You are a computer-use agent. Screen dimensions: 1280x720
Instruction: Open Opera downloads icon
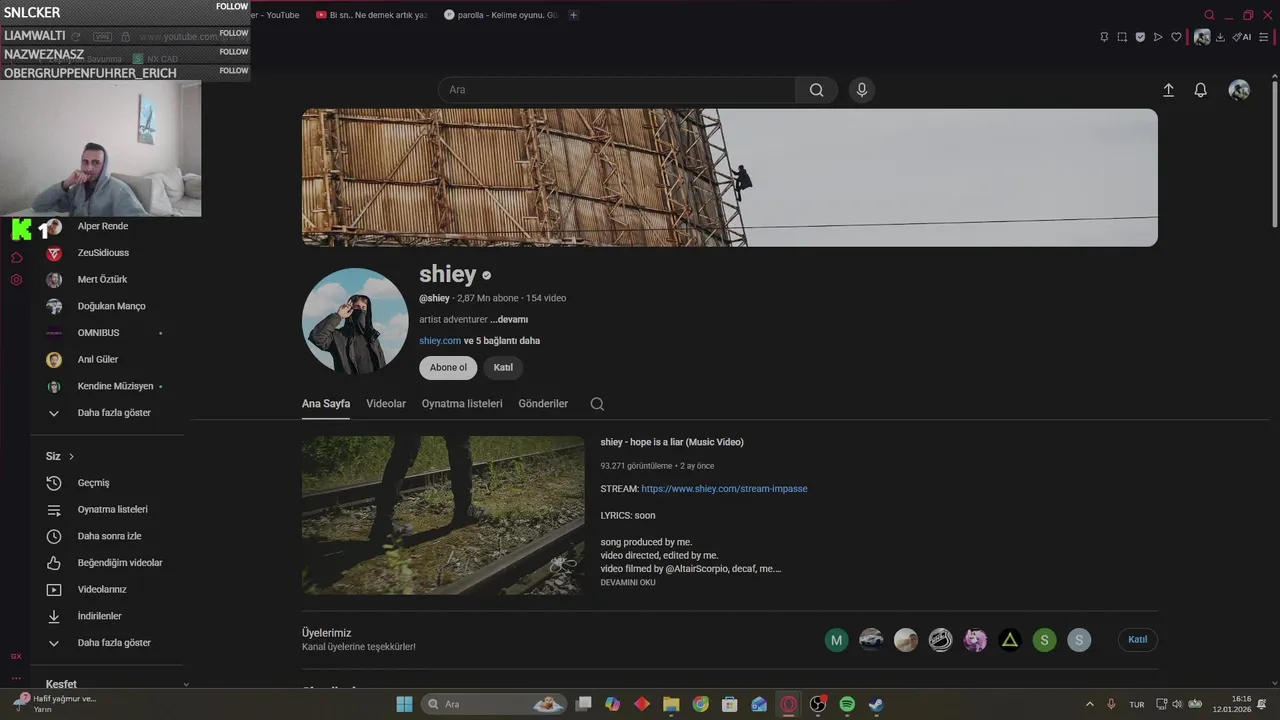tap(1220, 37)
